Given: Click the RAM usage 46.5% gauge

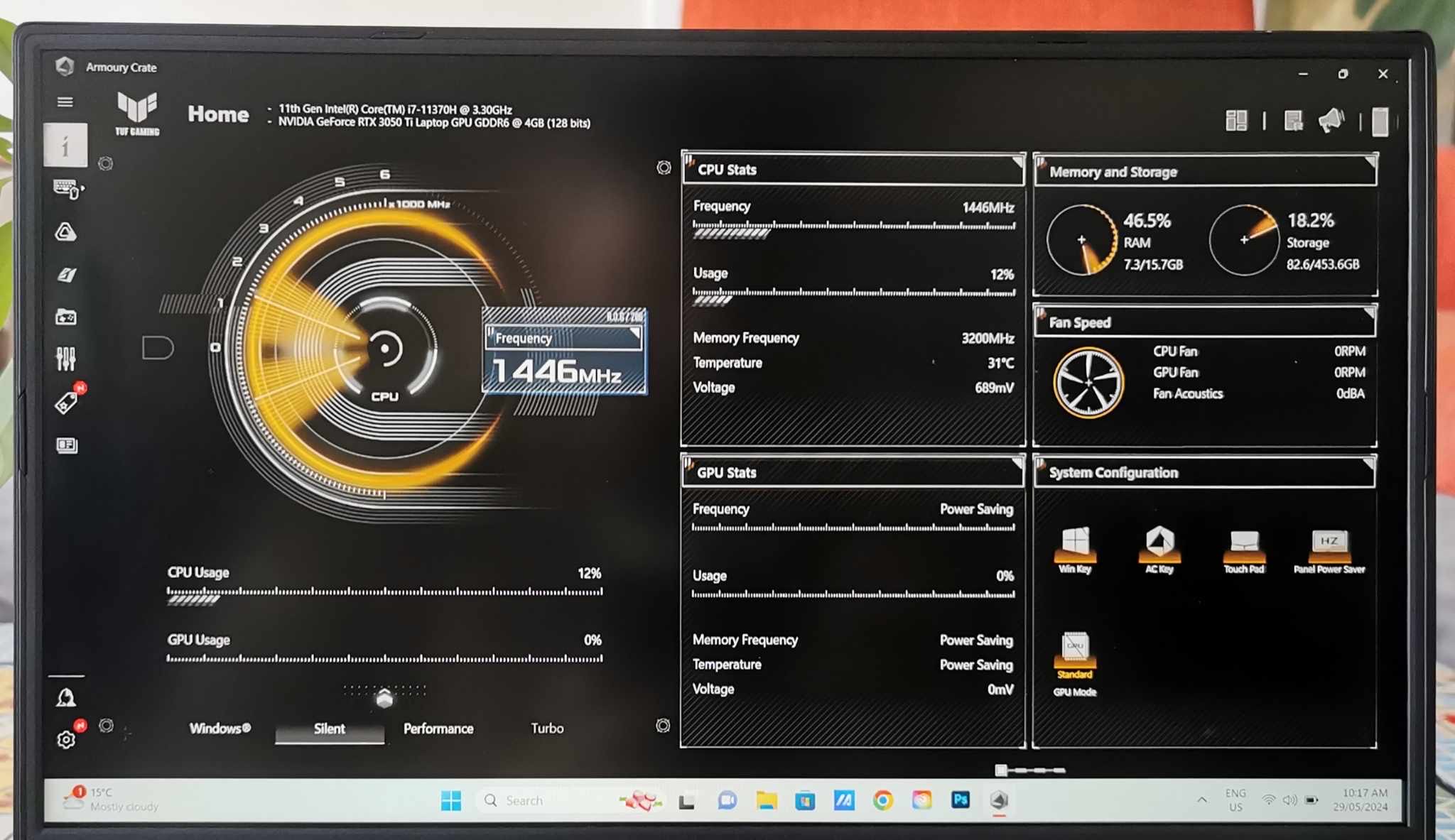Looking at the screenshot, I should (x=1081, y=240).
